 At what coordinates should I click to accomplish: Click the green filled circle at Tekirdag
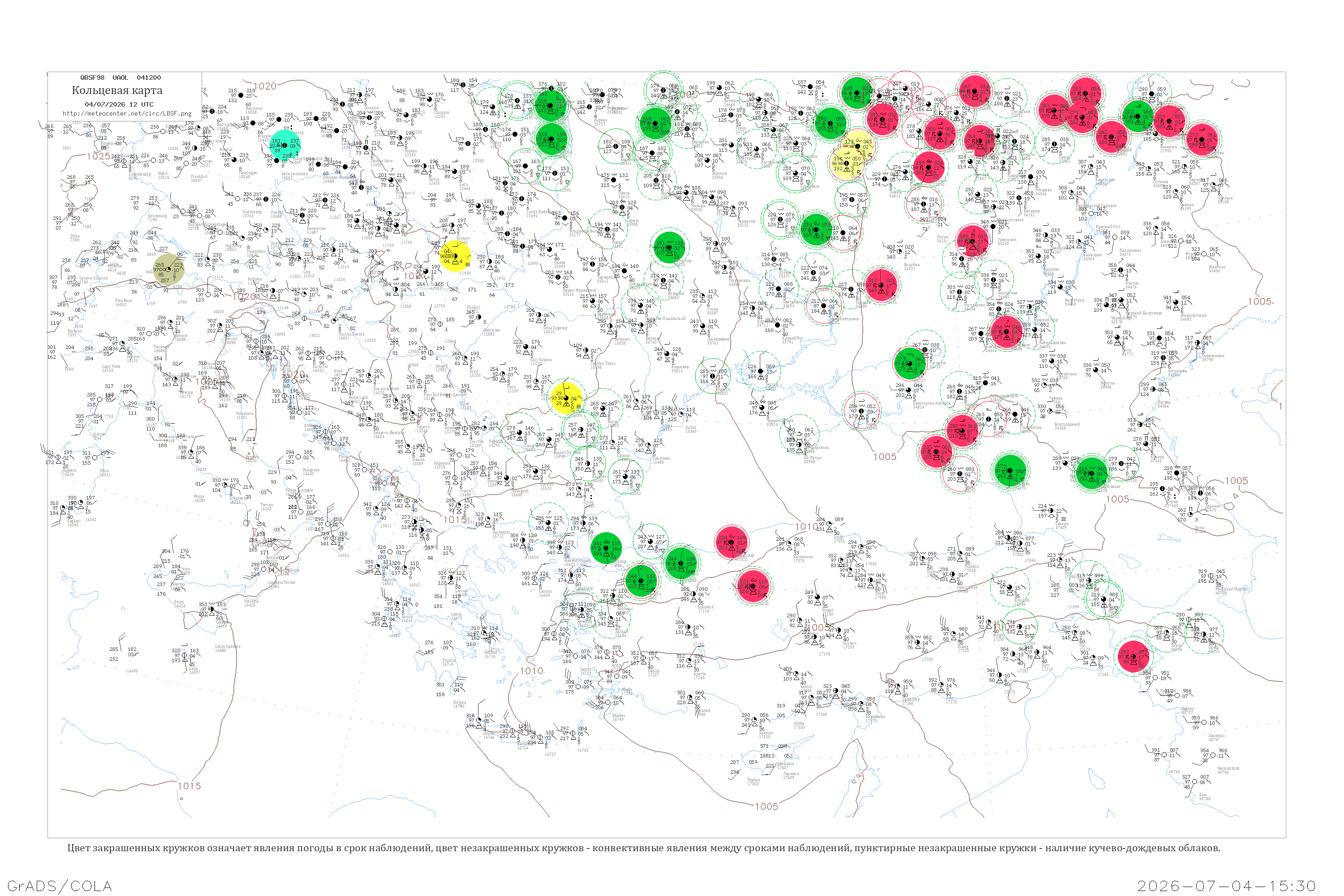point(606,547)
